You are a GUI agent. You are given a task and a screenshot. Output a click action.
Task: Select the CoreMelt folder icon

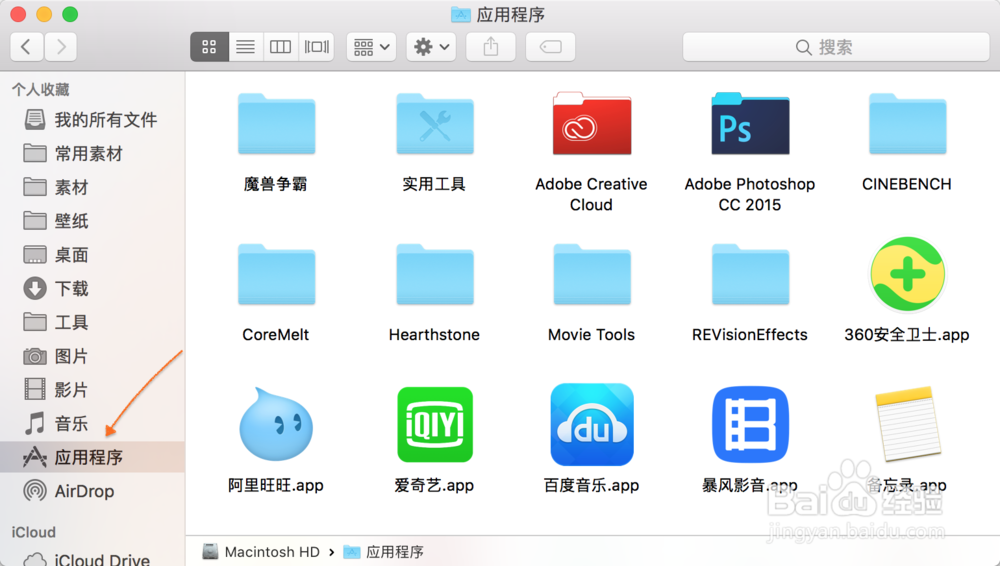pyautogui.click(x=276, y=274)
